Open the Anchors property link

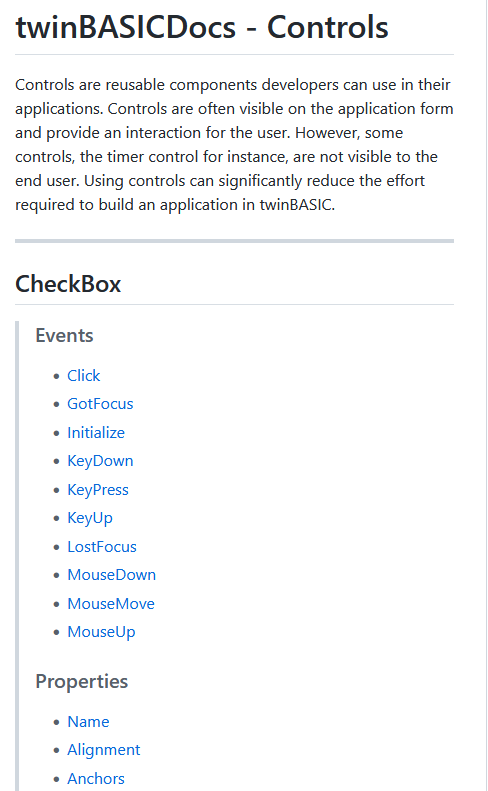[x=96, y=778]
